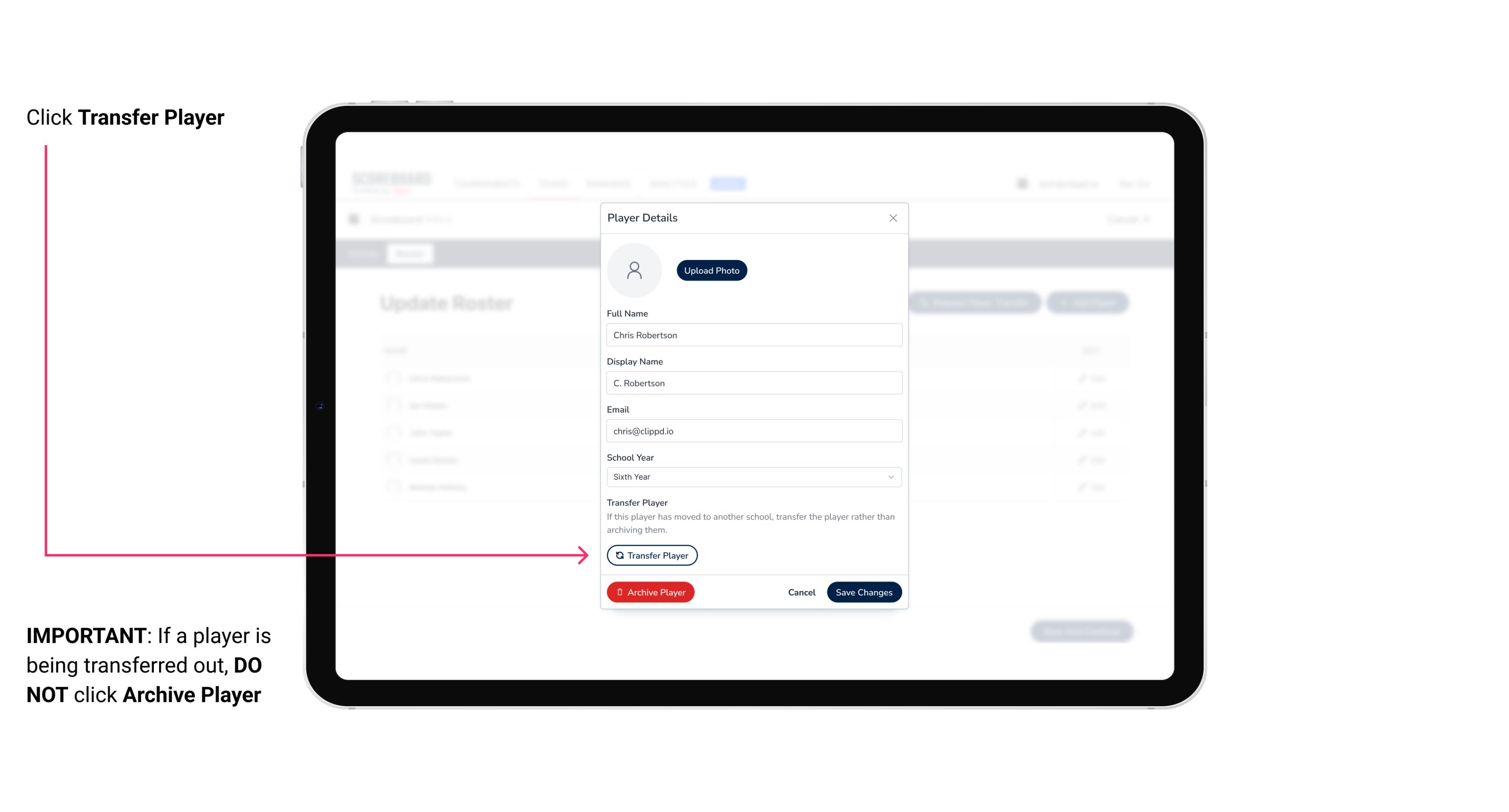The width and height of the screenshot is (1509, 812).
Task: Click Display Name input field
Action: [x=753, y=382]
